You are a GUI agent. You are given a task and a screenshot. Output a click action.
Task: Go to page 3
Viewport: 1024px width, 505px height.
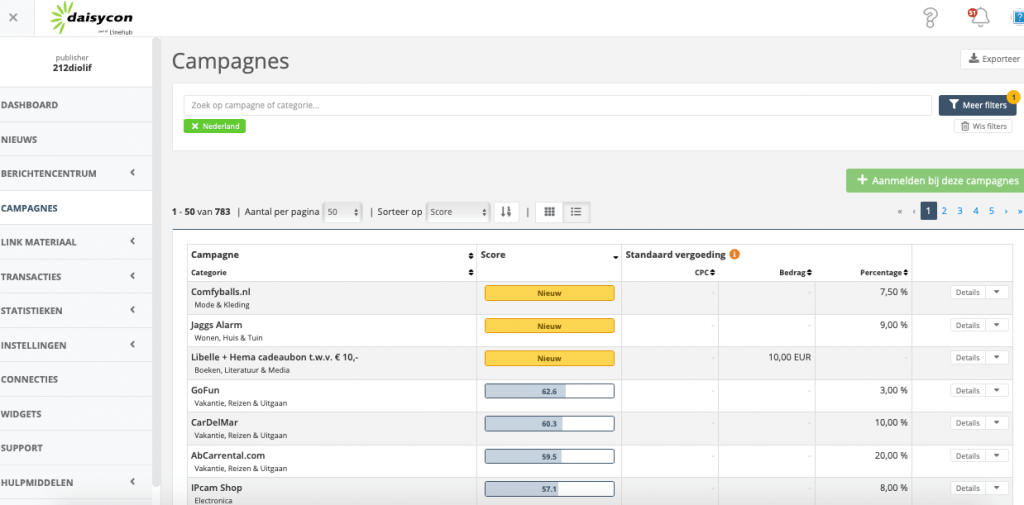[x=959, y=211]
